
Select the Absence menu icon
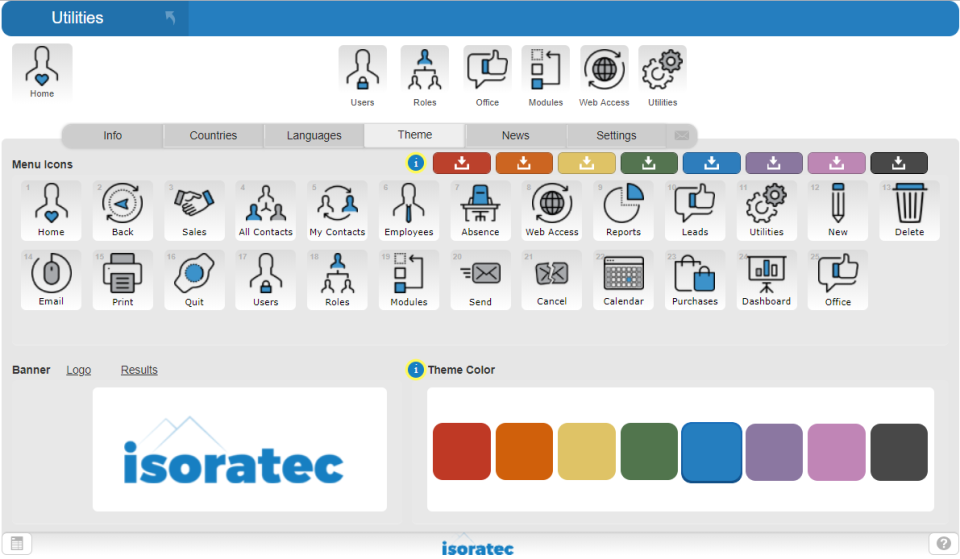480,210
